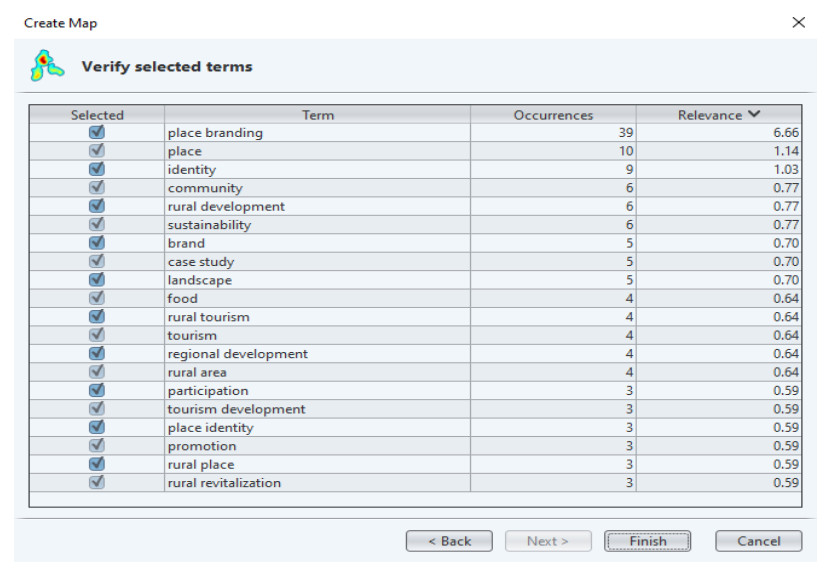Deselect the 'rural development' checkbox

pos(97,207)
